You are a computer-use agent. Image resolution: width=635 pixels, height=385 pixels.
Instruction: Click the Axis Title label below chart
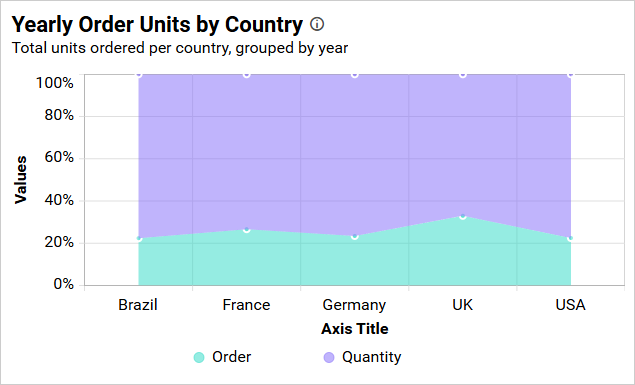coord(355,329)
